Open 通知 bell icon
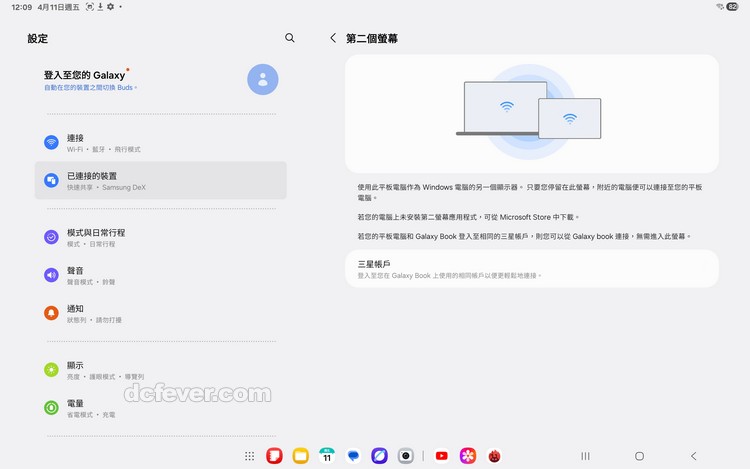This screenshot has width=750, height=469. coord(51,313)
